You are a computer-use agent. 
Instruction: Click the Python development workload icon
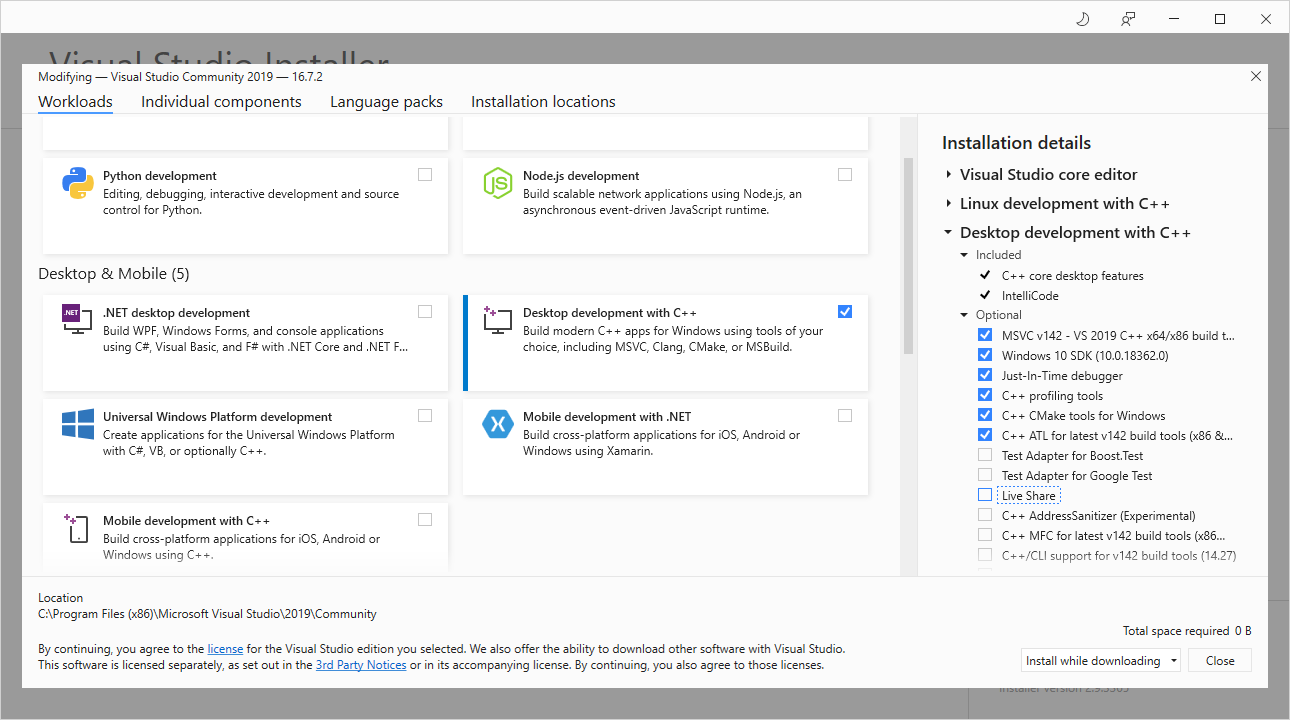[78, 184]
